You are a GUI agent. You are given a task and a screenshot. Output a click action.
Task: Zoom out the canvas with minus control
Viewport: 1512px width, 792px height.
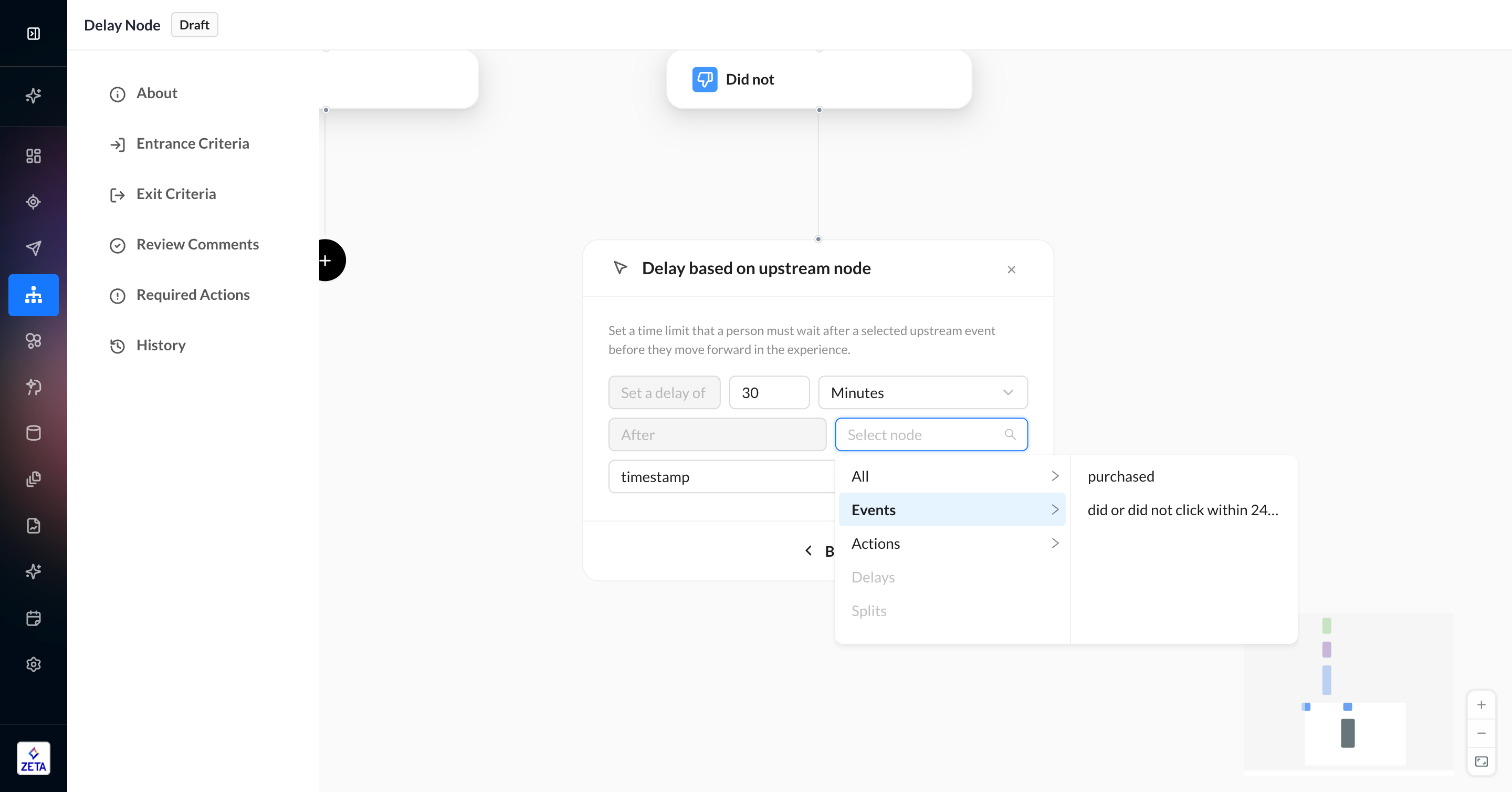point(1482,733)
